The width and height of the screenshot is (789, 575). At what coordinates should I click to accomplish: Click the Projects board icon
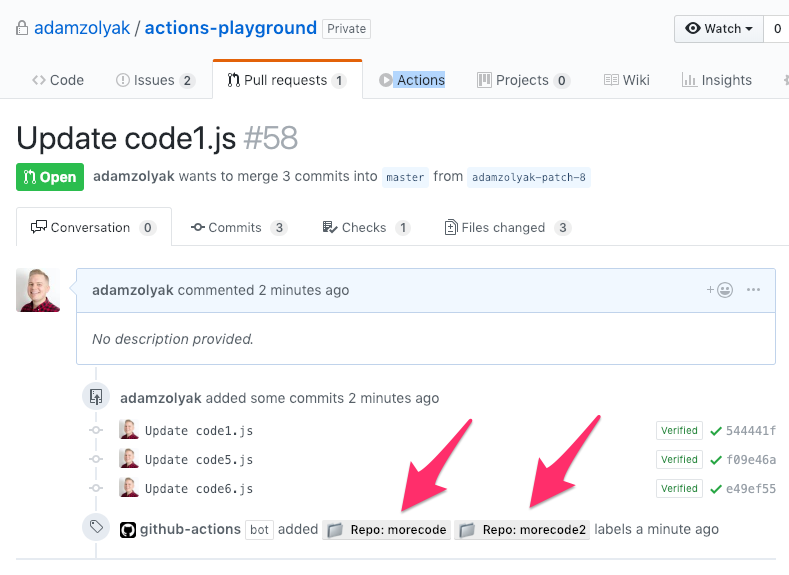484,80
